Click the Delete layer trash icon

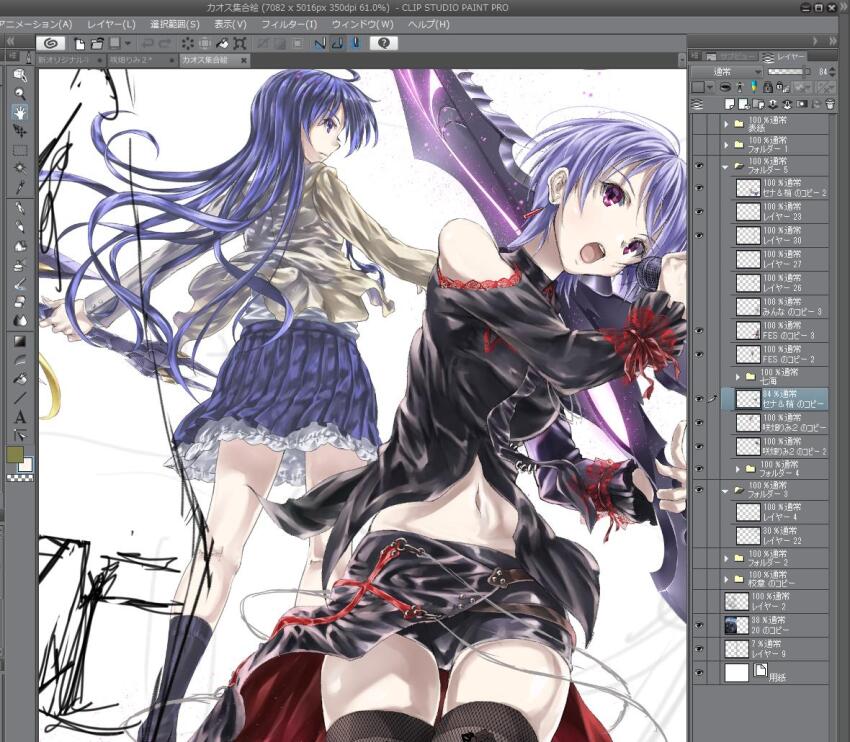click(830, 104)
